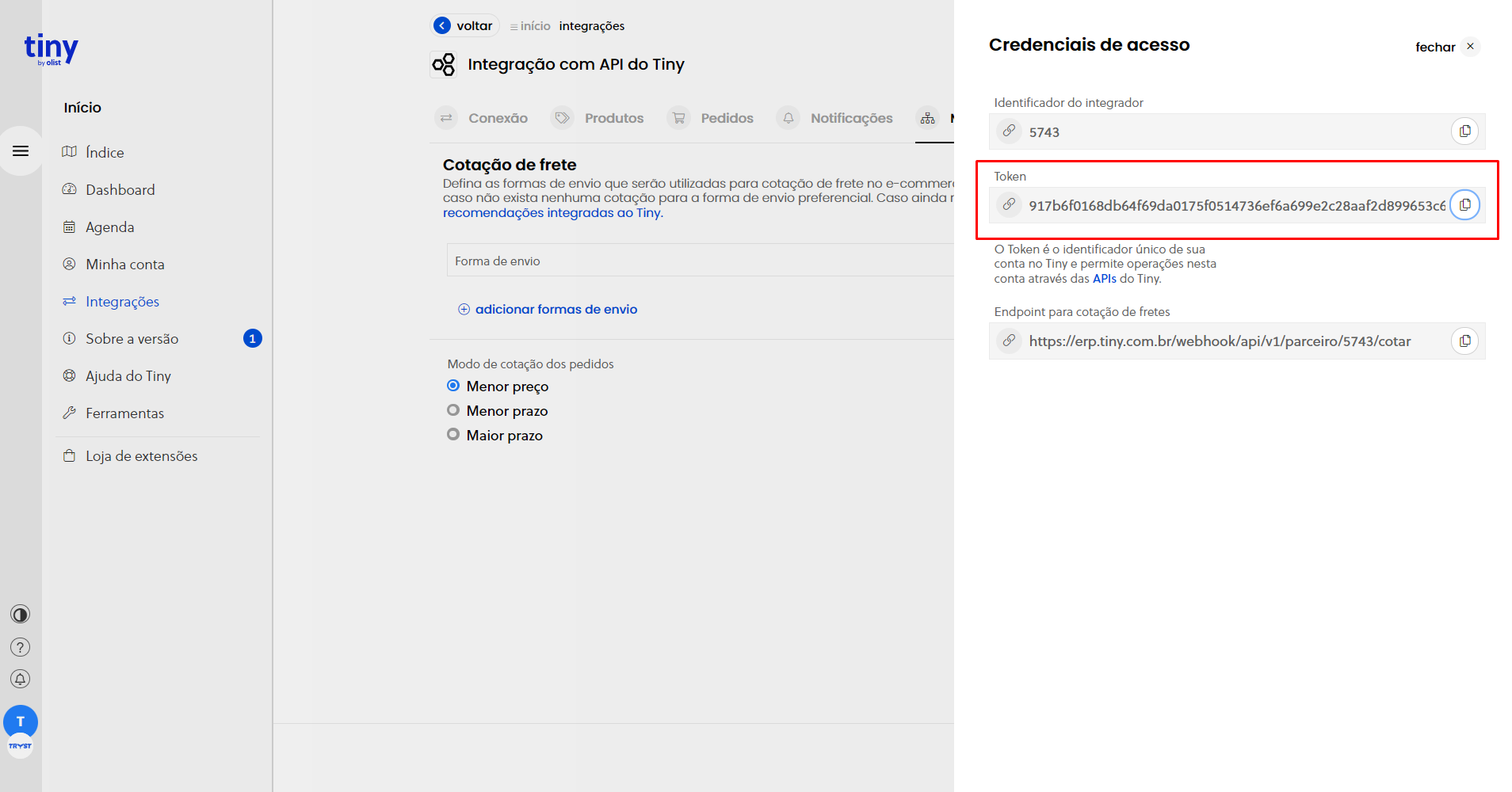Open the APIs link in token description
The height and width of the screenshot is (792, 1512).
pyautogui.click(x=1104, y=279)
